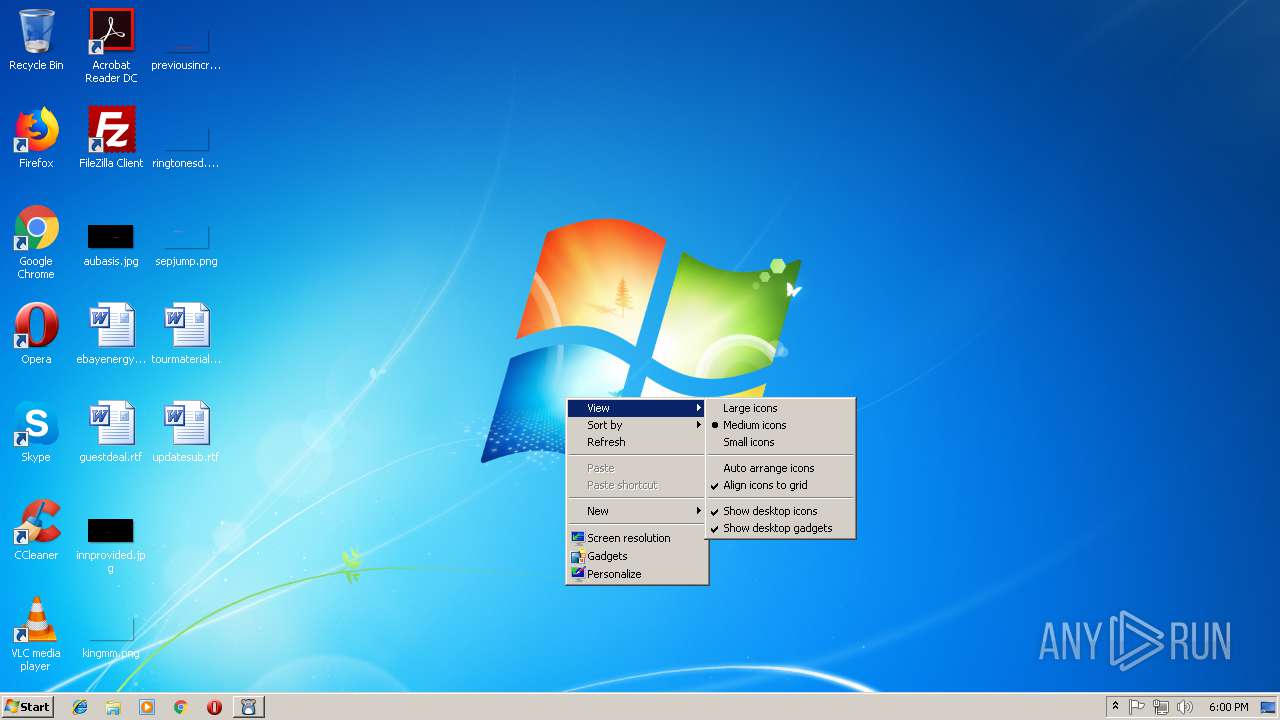Image resolution: width=1280 pixels, height=720 pixels.
Task: Select the Skype desktop shortcut
Action: point(36,432)
